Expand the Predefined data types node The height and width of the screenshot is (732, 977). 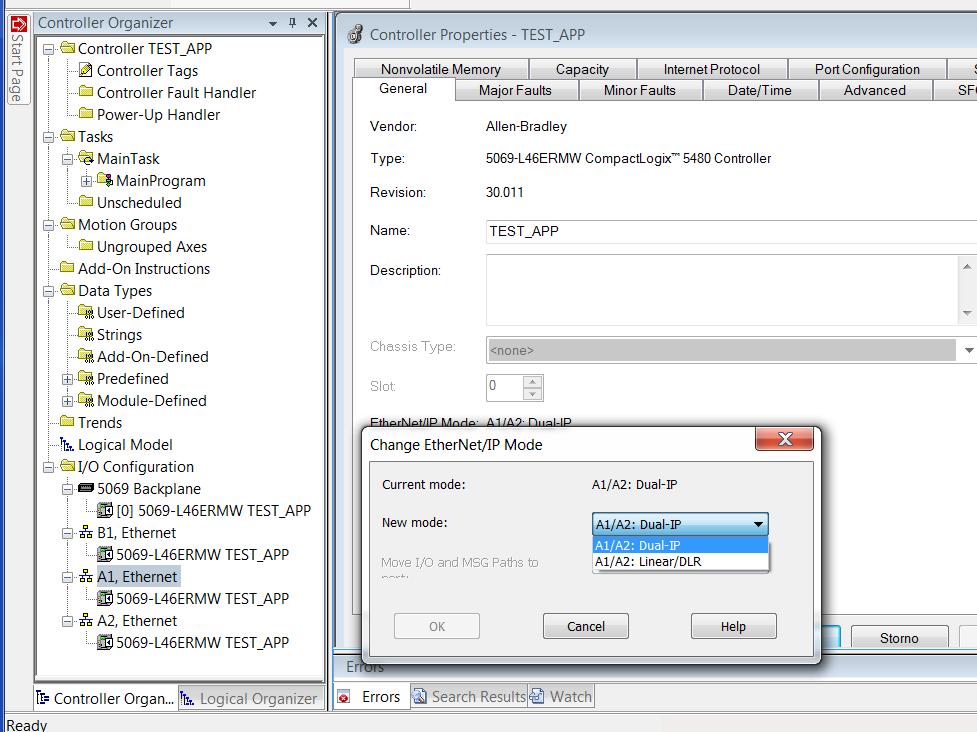[x=67, y=379]
